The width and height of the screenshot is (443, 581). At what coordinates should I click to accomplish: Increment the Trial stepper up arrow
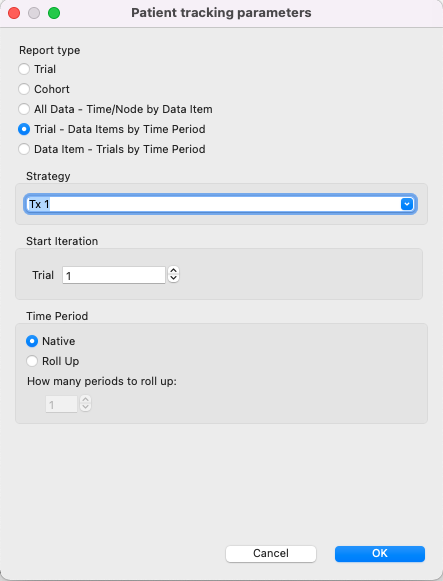coord(173,271)
